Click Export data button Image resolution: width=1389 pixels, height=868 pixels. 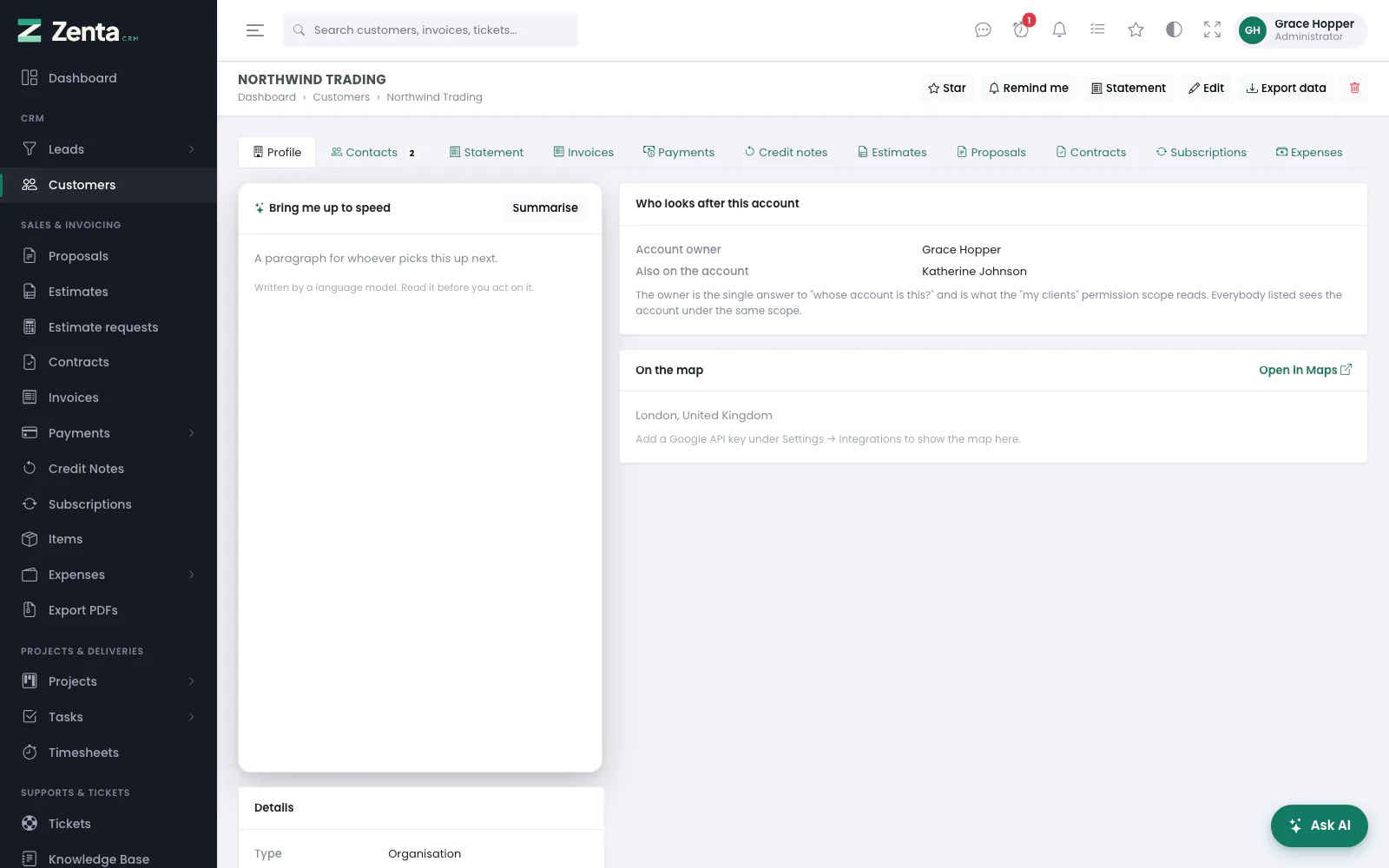[x=1286, y=88]
